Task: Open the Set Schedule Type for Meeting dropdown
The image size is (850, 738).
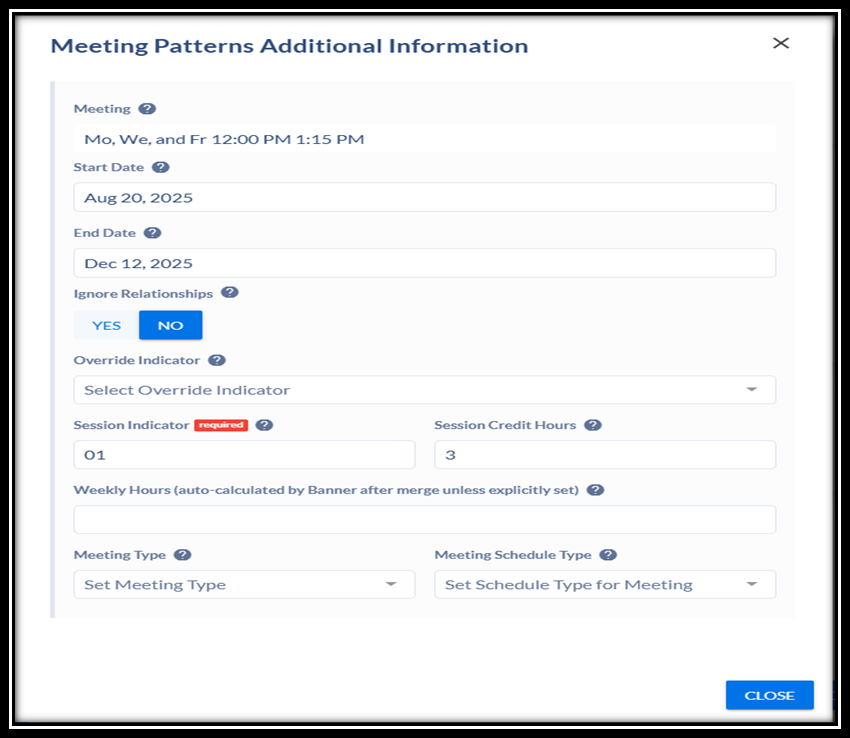Action: tap(605, 585)
